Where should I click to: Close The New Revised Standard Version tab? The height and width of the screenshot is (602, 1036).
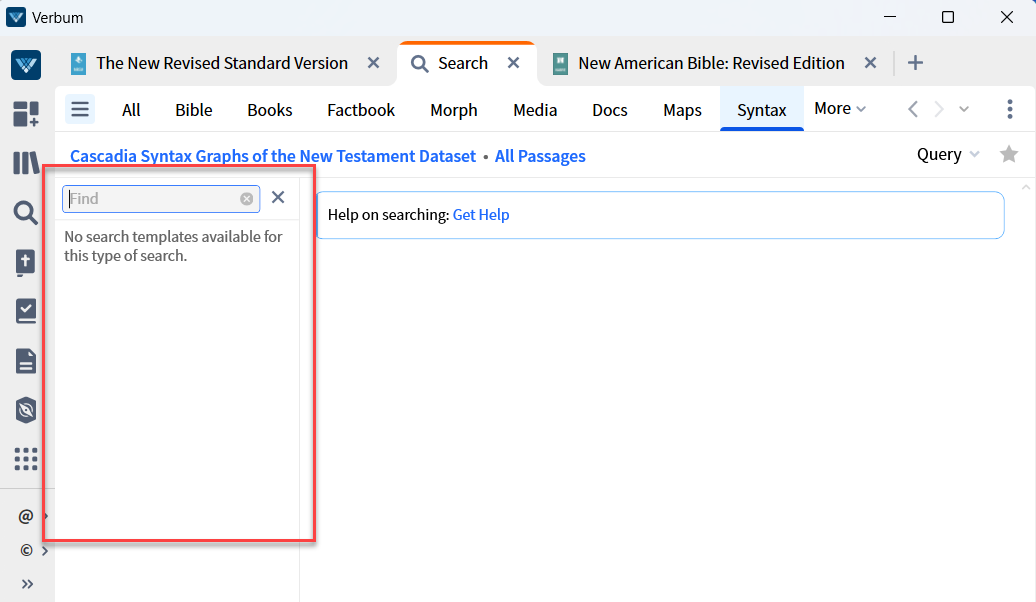point(373,63)
